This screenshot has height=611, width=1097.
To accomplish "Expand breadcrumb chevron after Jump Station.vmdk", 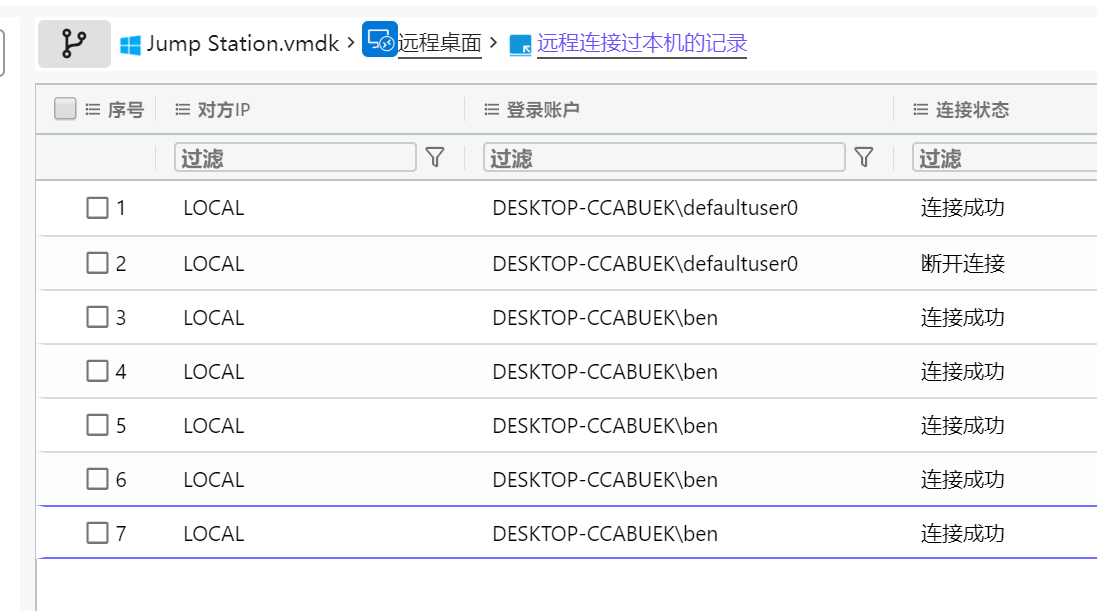I will coord(351,43).
